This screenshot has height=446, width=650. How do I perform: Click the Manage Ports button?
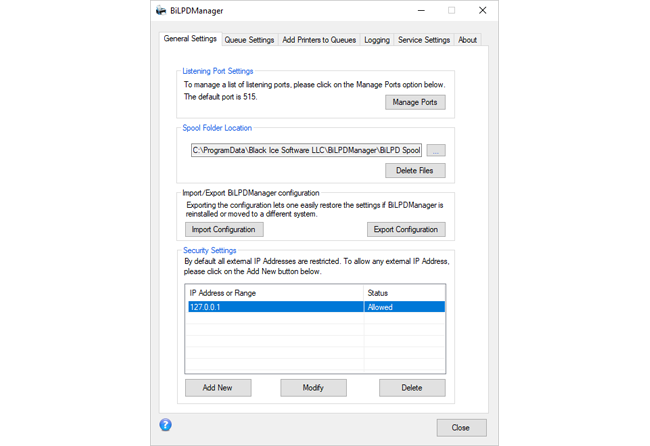click(x=415, y=102)
